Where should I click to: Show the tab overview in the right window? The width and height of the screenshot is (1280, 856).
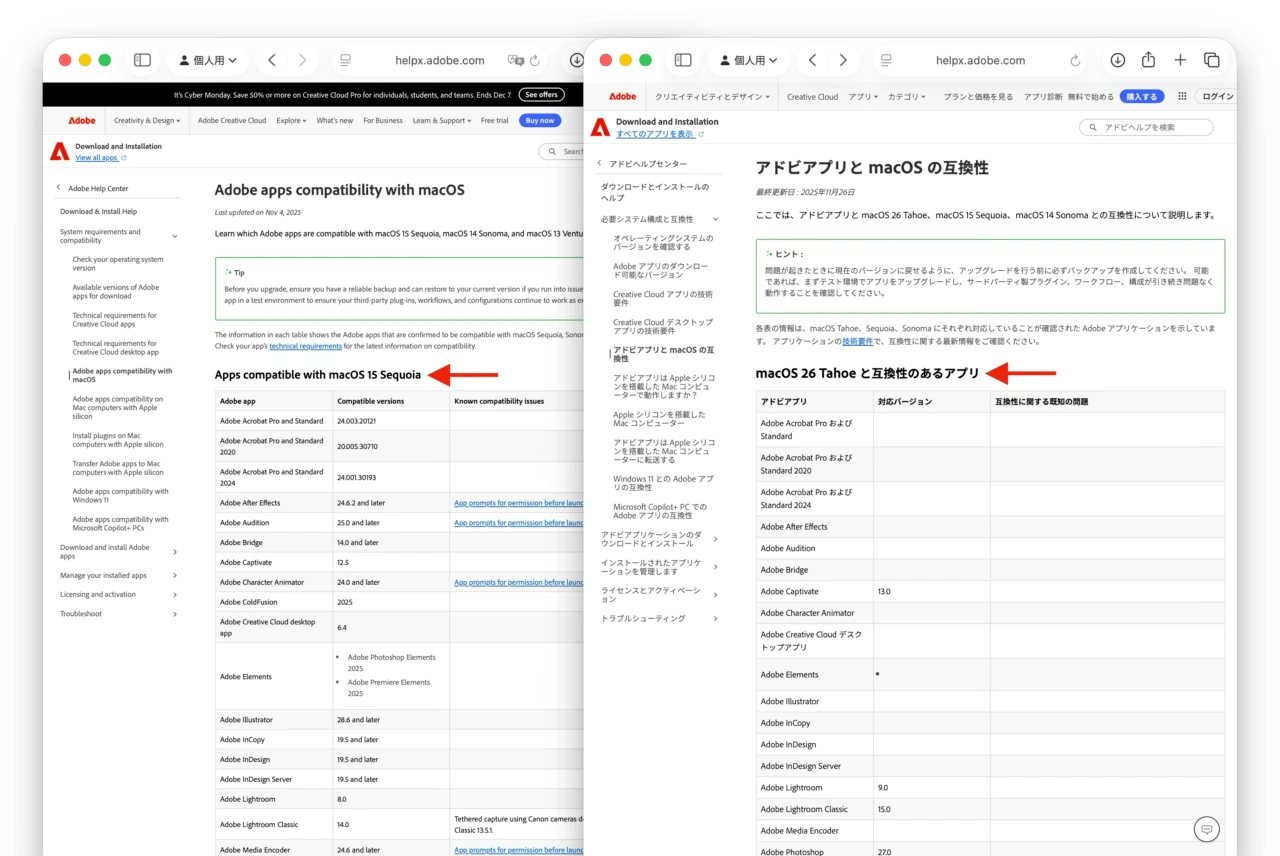tap(1211, 60)
